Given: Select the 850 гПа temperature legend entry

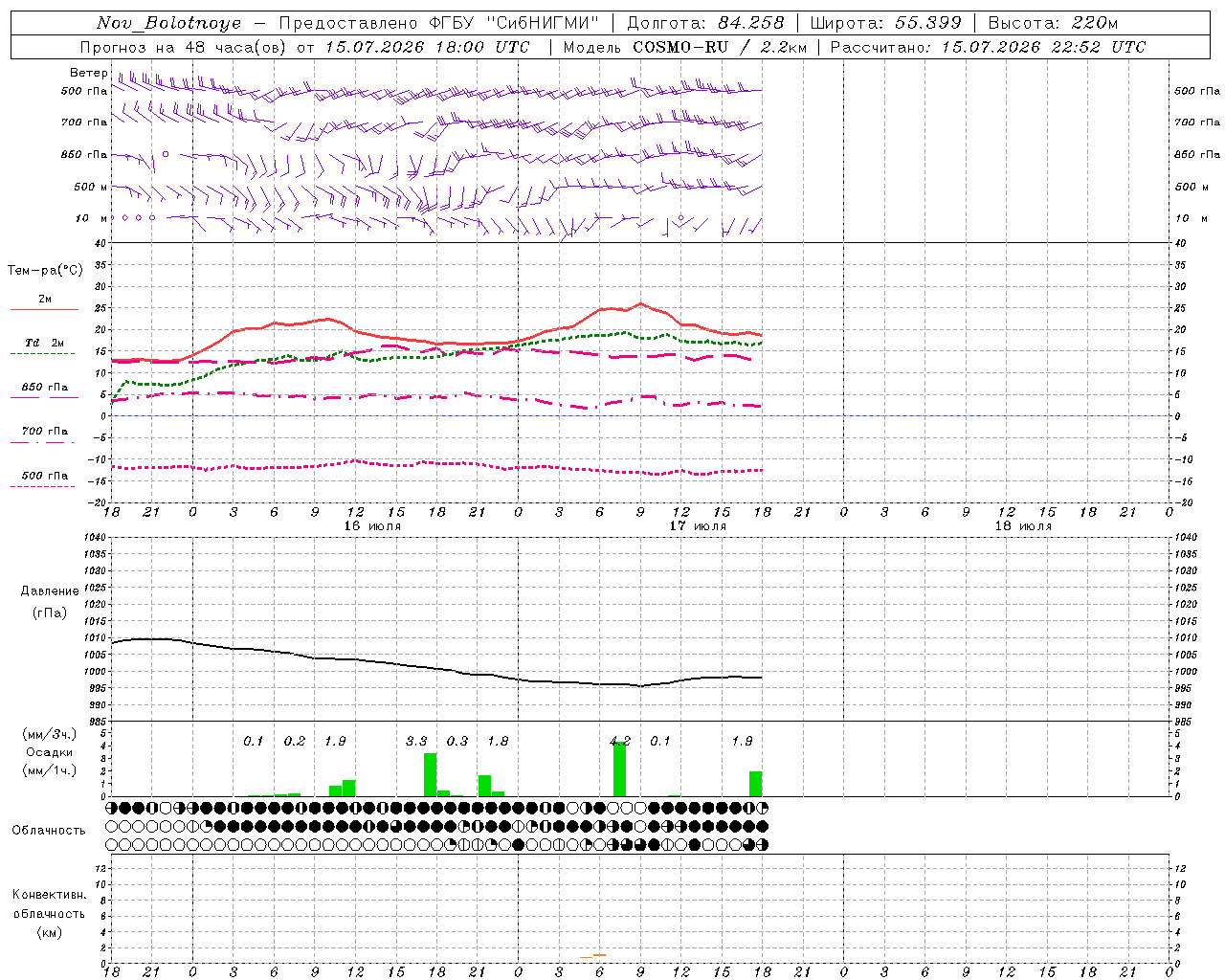Looking at the screenshot, I should click(x=44, y=392).
